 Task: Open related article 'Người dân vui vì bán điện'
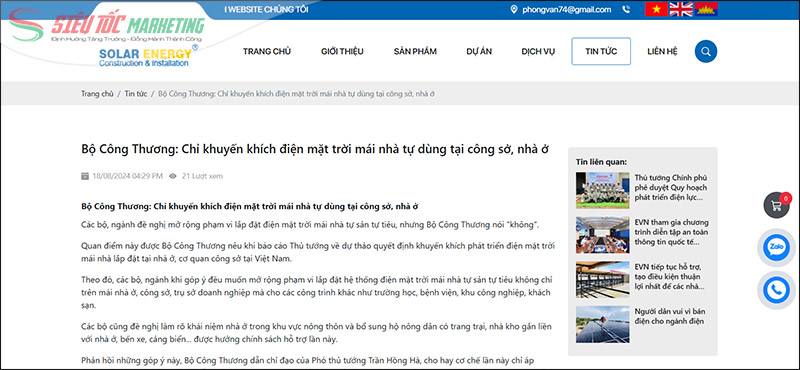point(670,316)
